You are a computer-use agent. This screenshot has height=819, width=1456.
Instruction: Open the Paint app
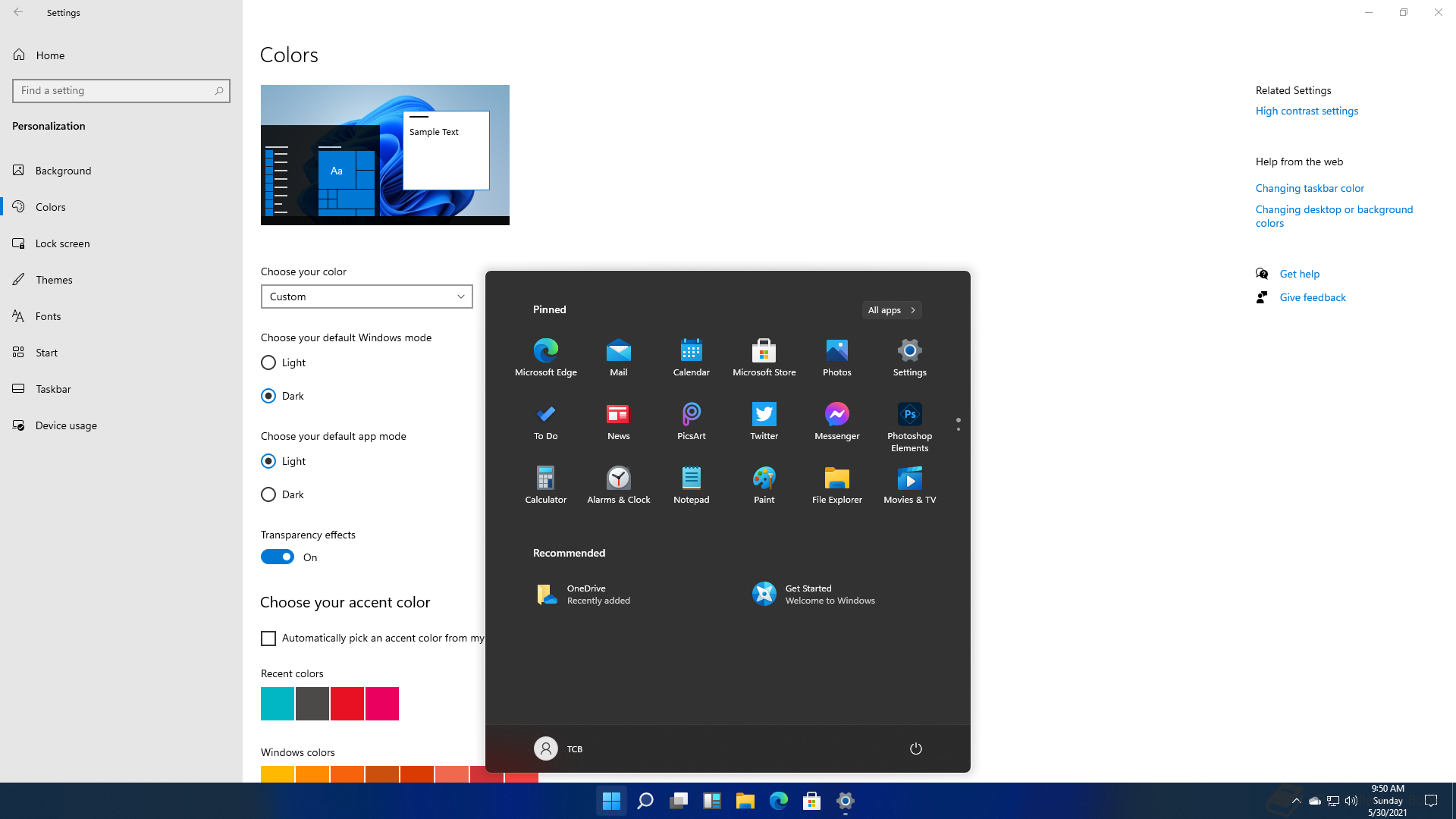click(x=764, y=485)
